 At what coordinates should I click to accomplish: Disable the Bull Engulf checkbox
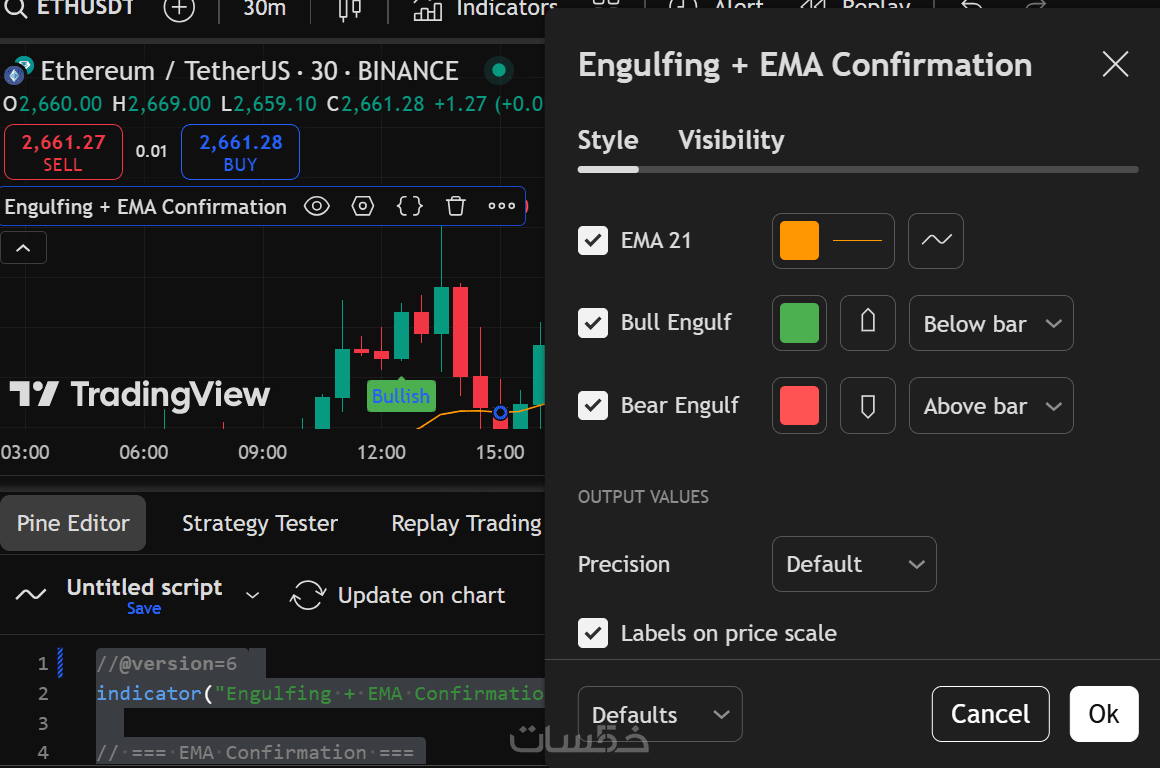[x=593, y=323]
